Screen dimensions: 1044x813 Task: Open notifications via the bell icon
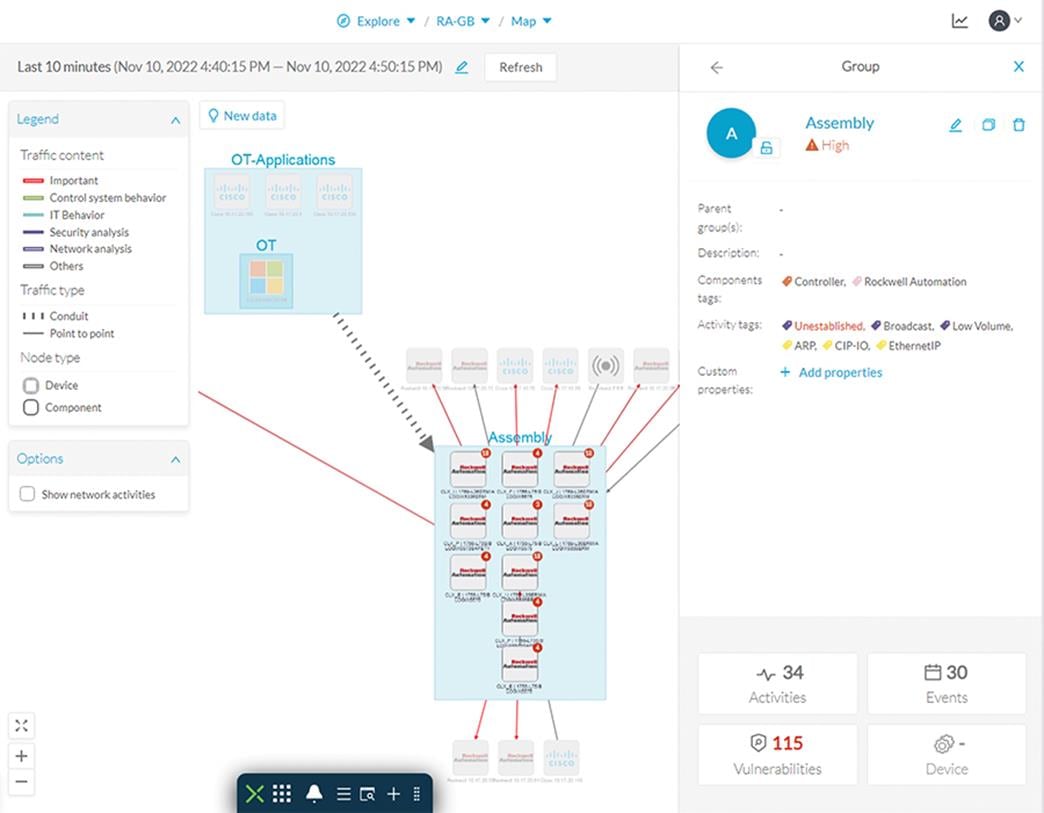tap(315, 793)
